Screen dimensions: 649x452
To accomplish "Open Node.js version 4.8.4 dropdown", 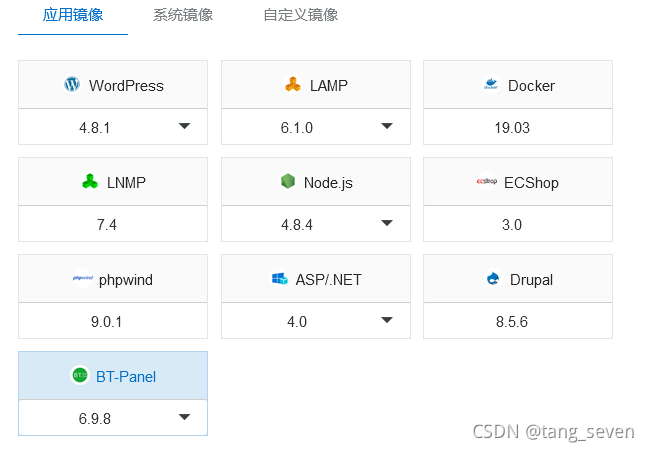I will [316, 224].
